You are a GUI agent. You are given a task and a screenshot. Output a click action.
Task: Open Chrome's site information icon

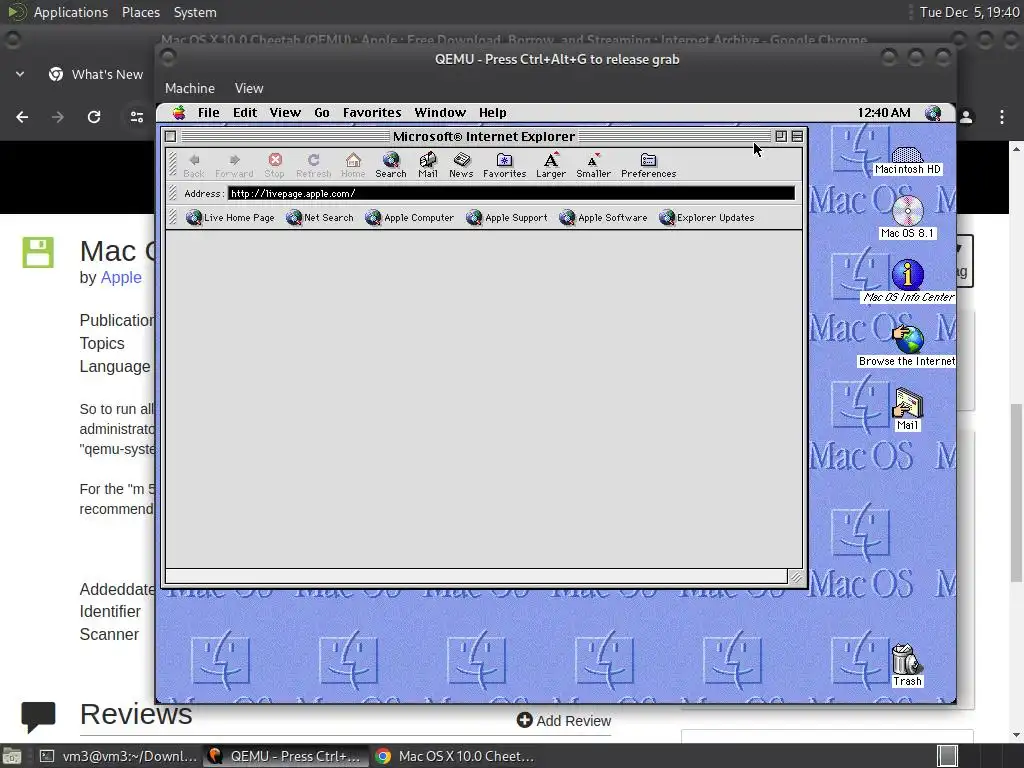(136, 117)
